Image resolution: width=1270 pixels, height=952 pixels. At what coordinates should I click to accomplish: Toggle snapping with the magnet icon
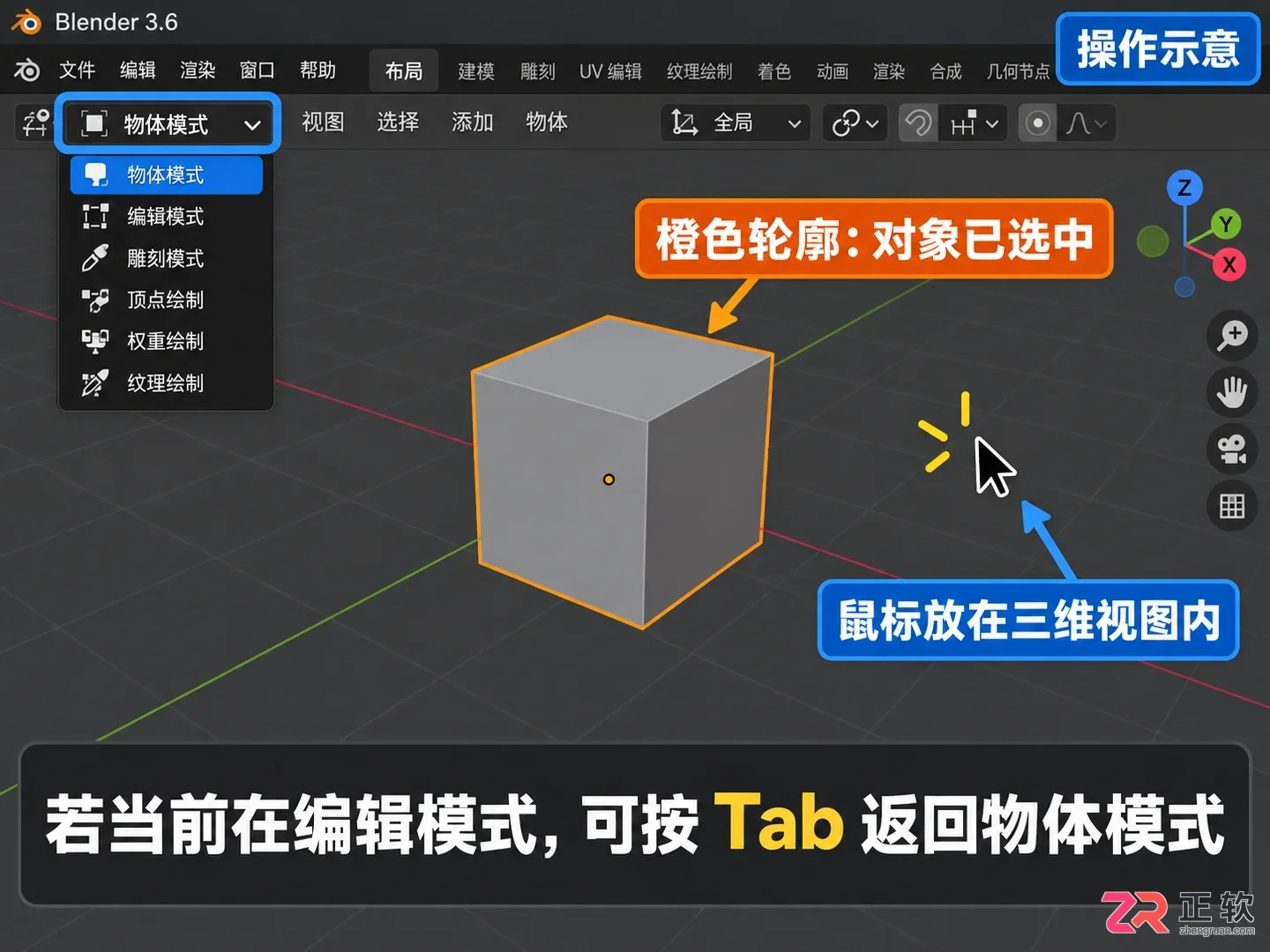point(918,123)
